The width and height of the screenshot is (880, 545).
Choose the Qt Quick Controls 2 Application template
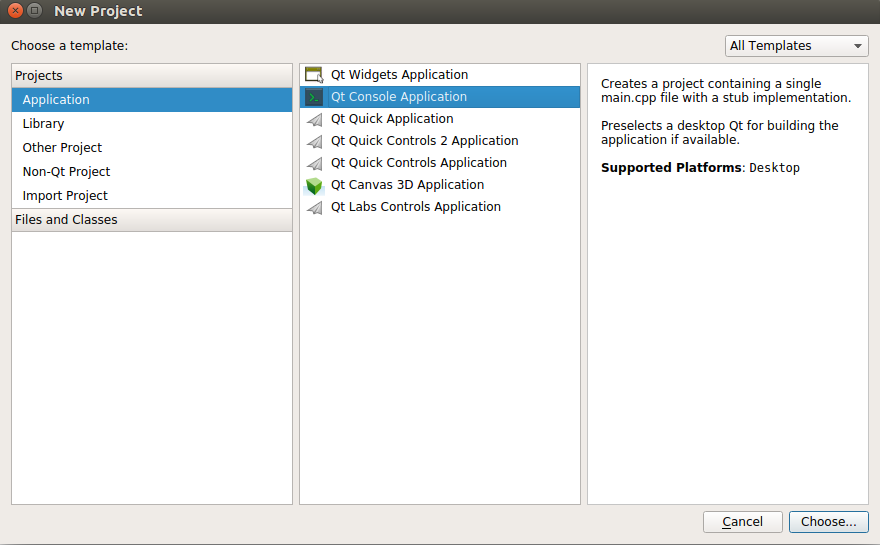(440, 141)
